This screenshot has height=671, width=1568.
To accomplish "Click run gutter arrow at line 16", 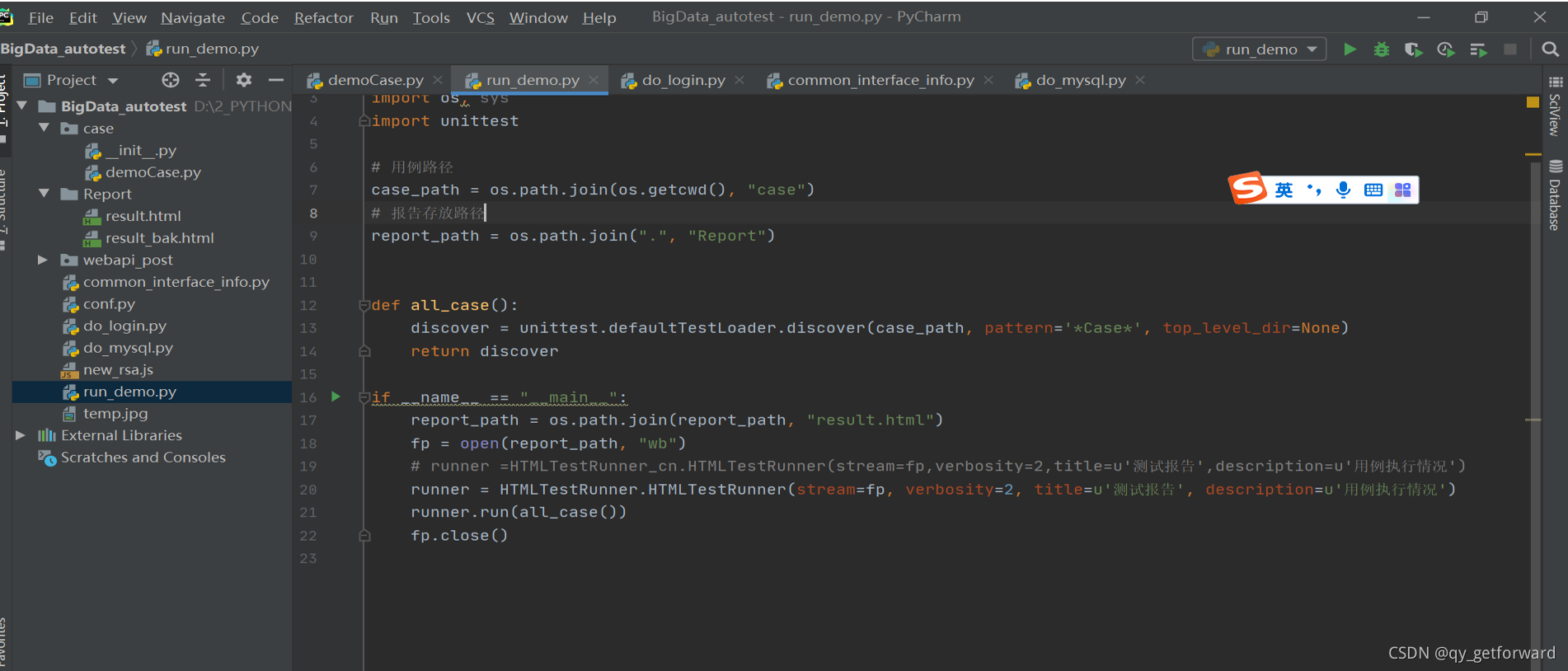I will tap(336, 396).
